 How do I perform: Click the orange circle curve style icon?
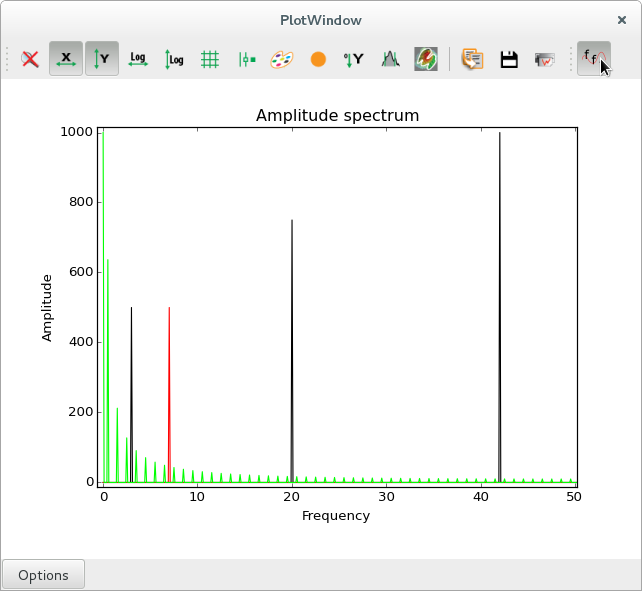point(318,60)
